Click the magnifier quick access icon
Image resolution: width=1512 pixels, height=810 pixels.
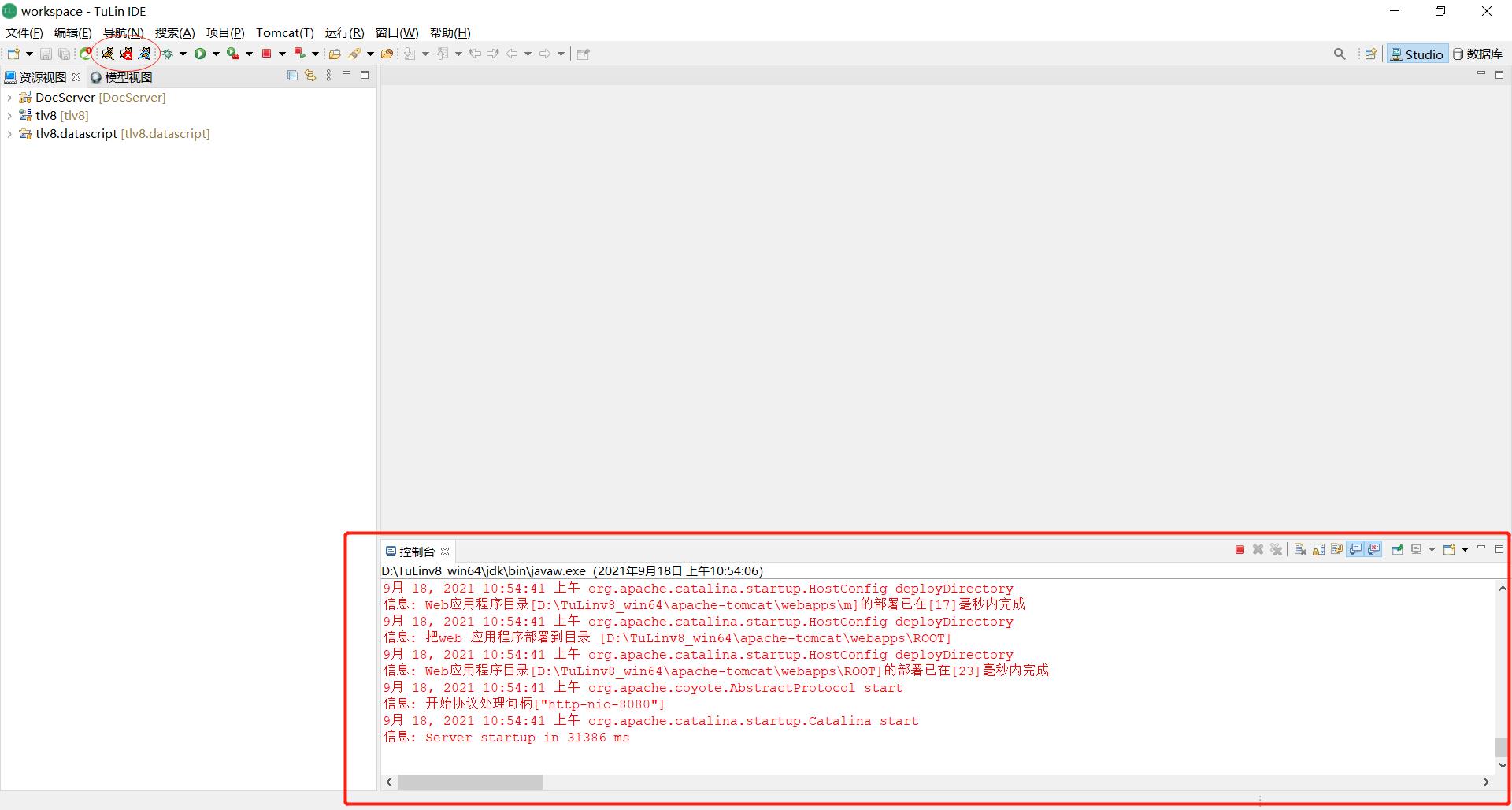pyautogui.click(x=1340, y=54)
